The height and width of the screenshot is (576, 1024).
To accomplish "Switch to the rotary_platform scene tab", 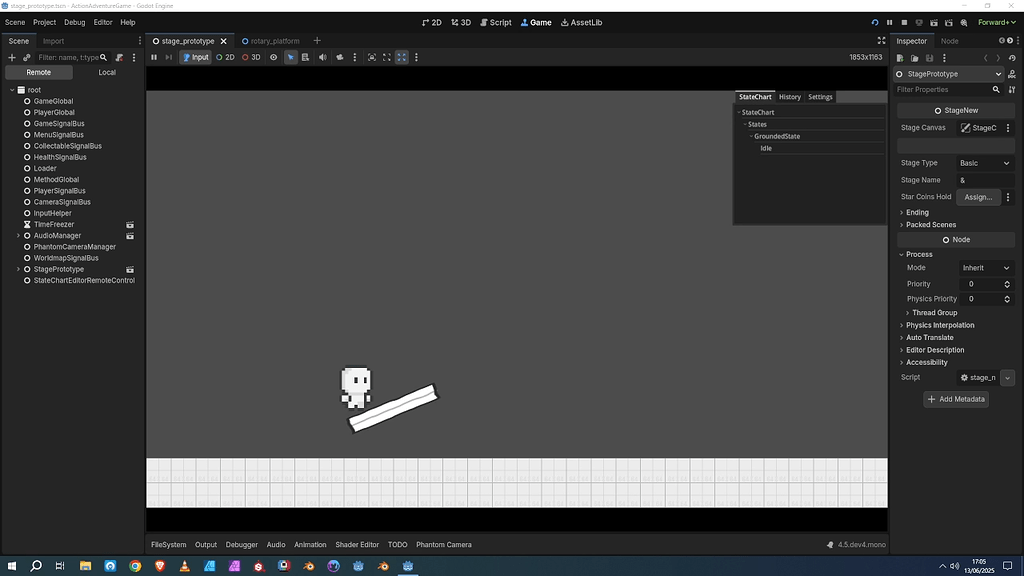I will pyautogui.click(x=271, y=41).
